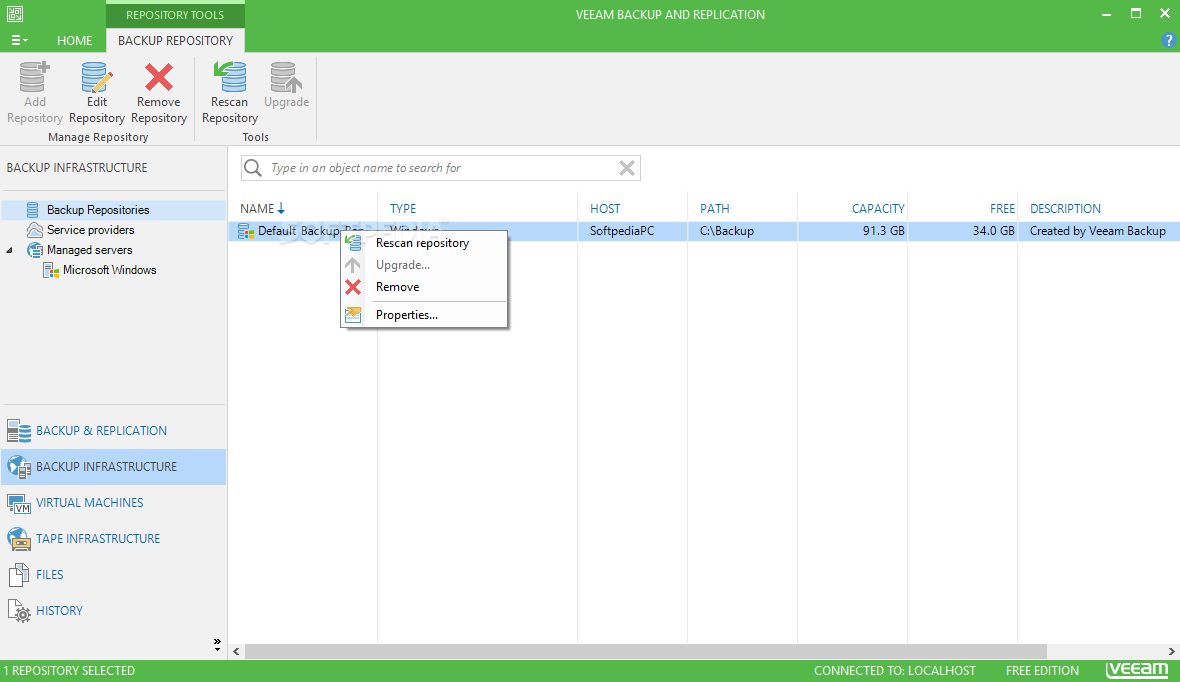Select Managed servers tree node
The image size is (1180, 682).
(90, 250)
